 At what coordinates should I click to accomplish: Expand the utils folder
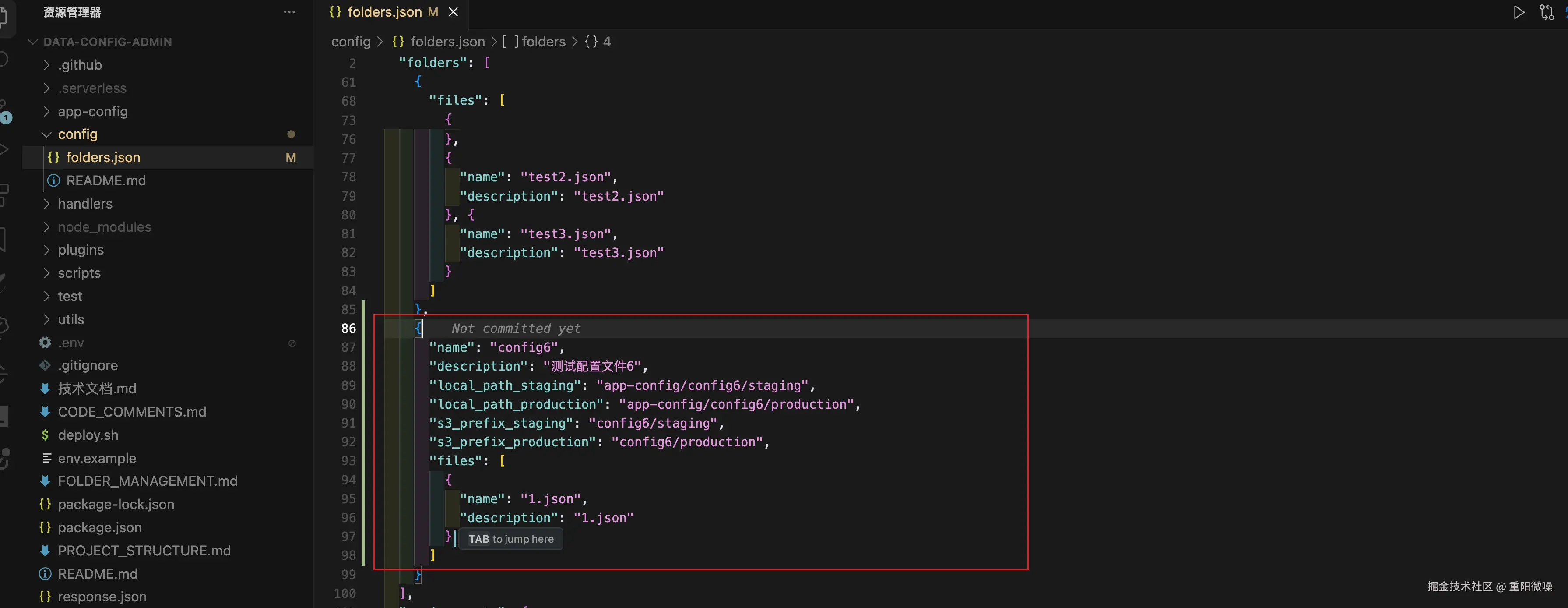tap(70, 319)
